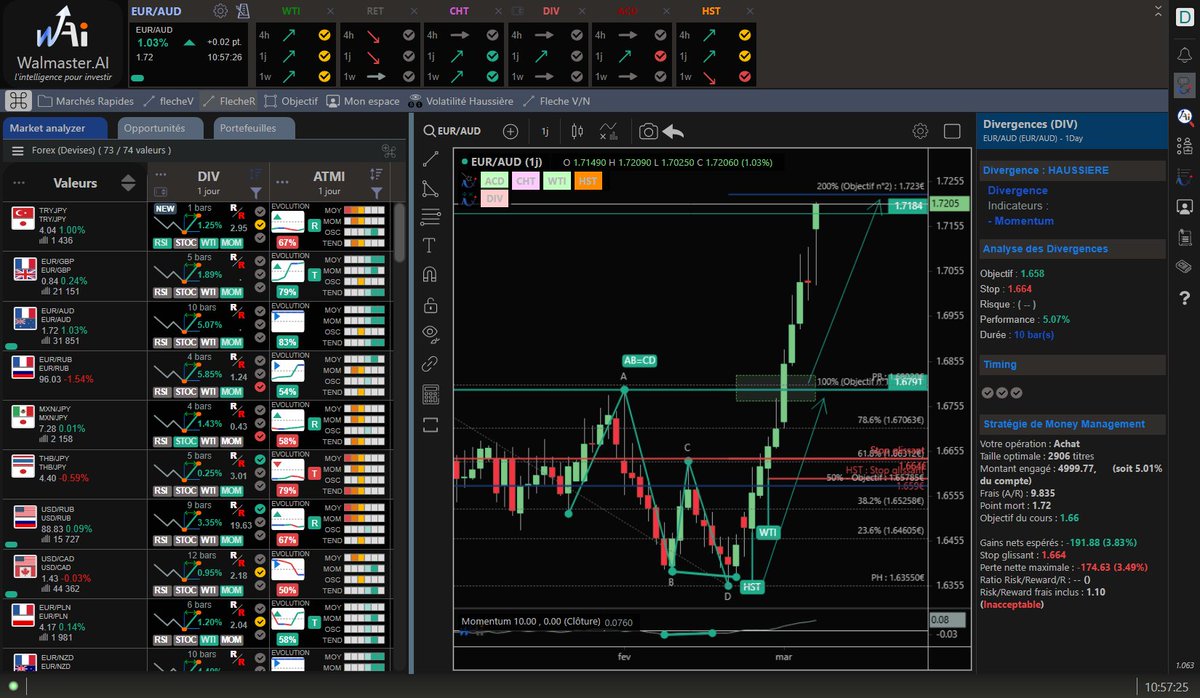Open the Forex (Devises) list hamburger menu
The image size is (1200, 698).
(x=18, y=151)
